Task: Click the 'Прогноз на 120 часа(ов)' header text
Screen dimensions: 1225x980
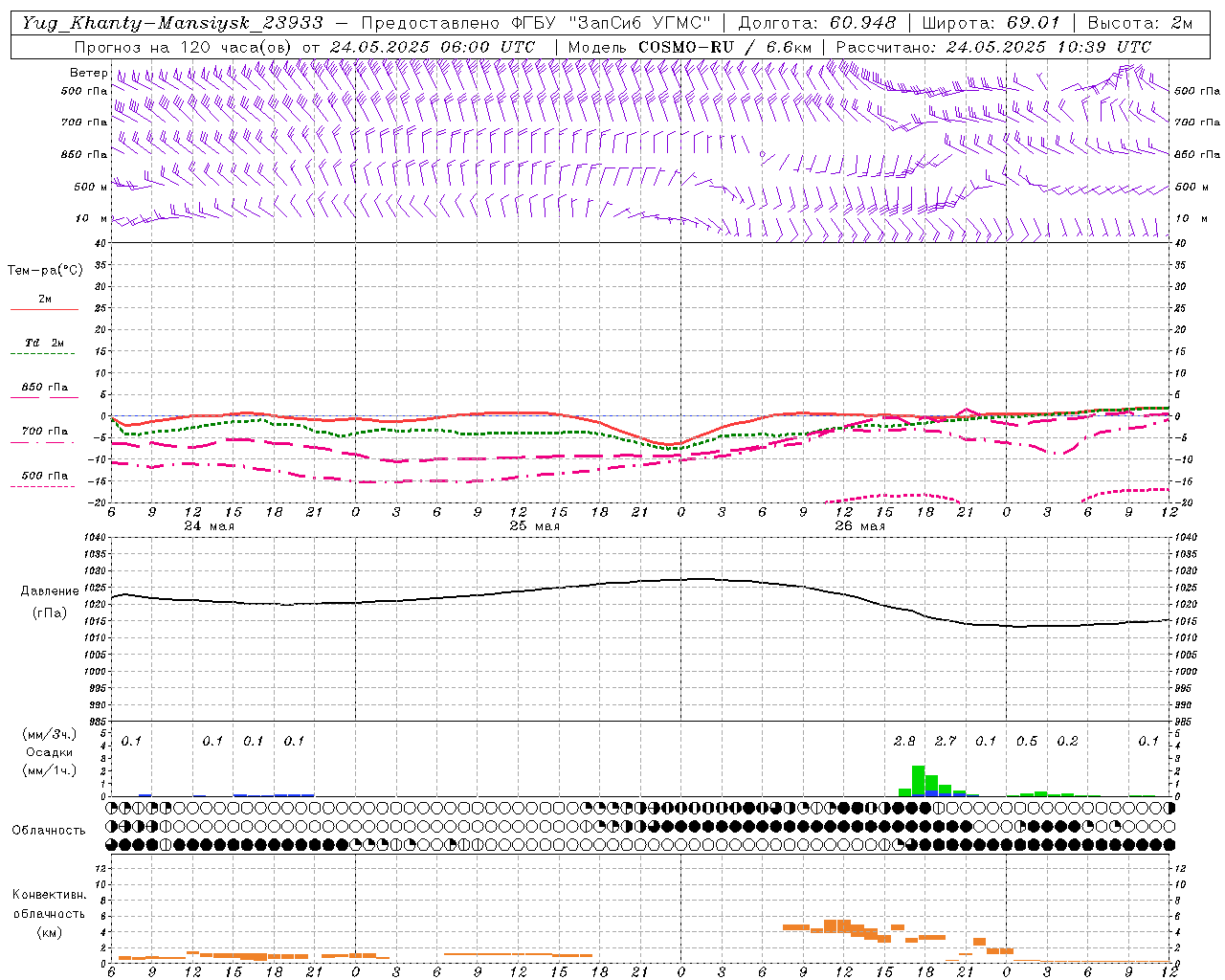Action: pos(184,47)
